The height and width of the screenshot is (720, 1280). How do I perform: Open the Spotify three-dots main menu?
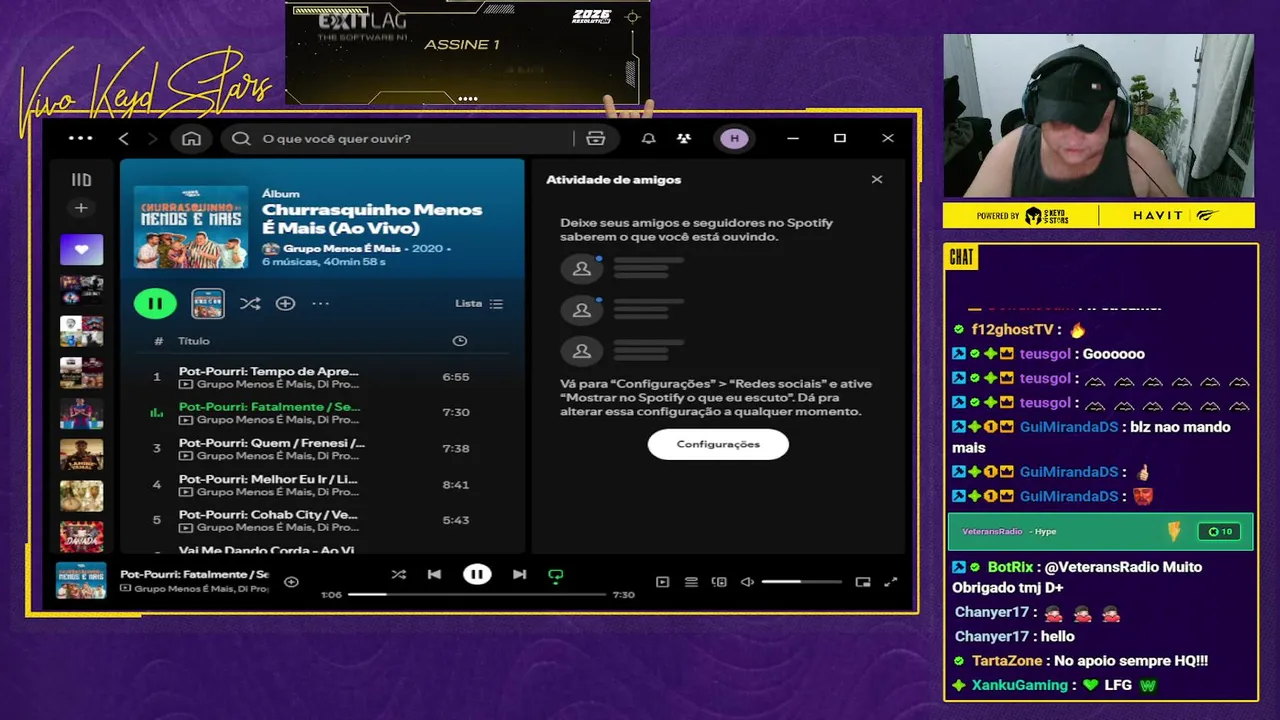(80, 138)
